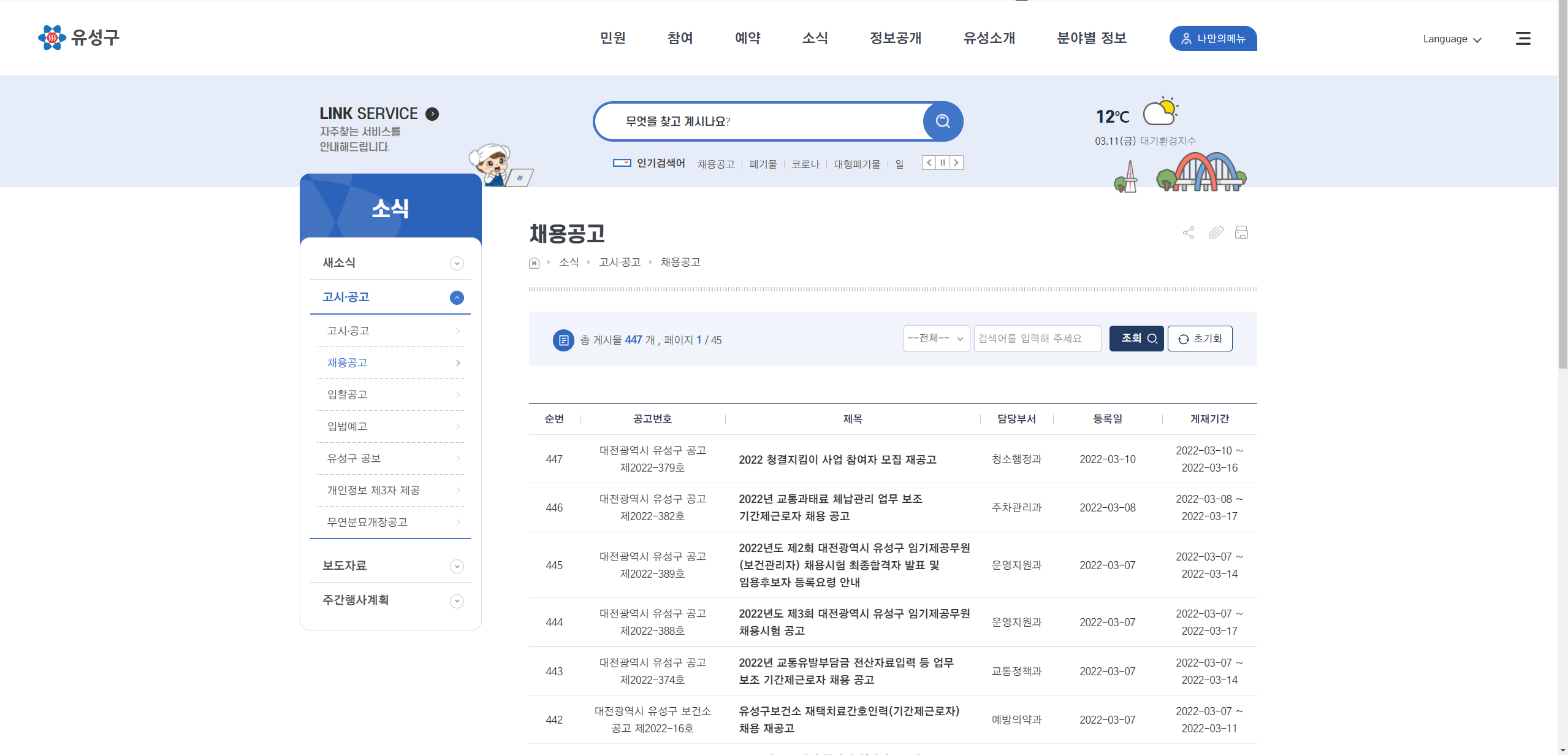
Task: Click the home icon in breadcrumb
Action: coord(534,263)
